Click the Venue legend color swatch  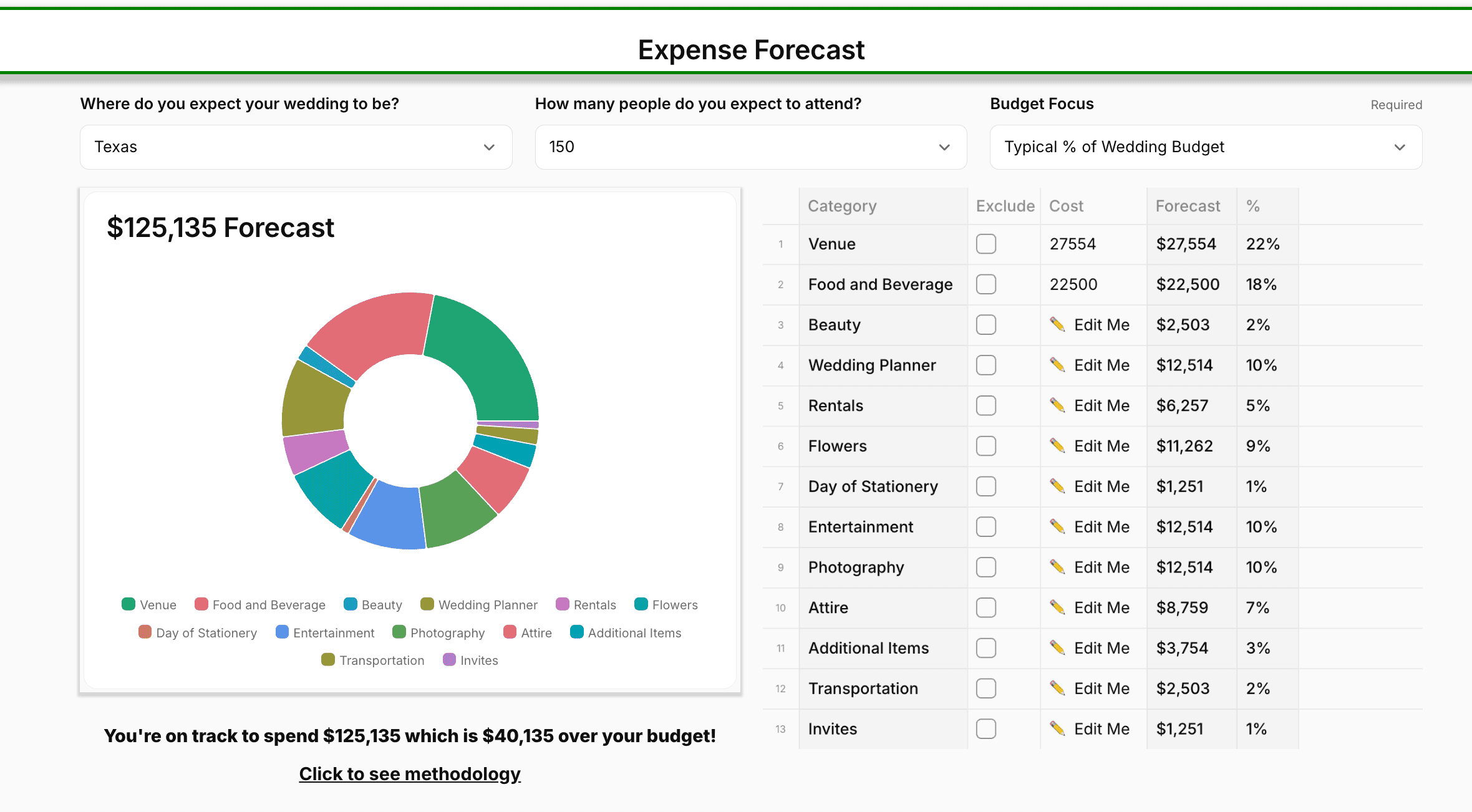click(128, 604)
